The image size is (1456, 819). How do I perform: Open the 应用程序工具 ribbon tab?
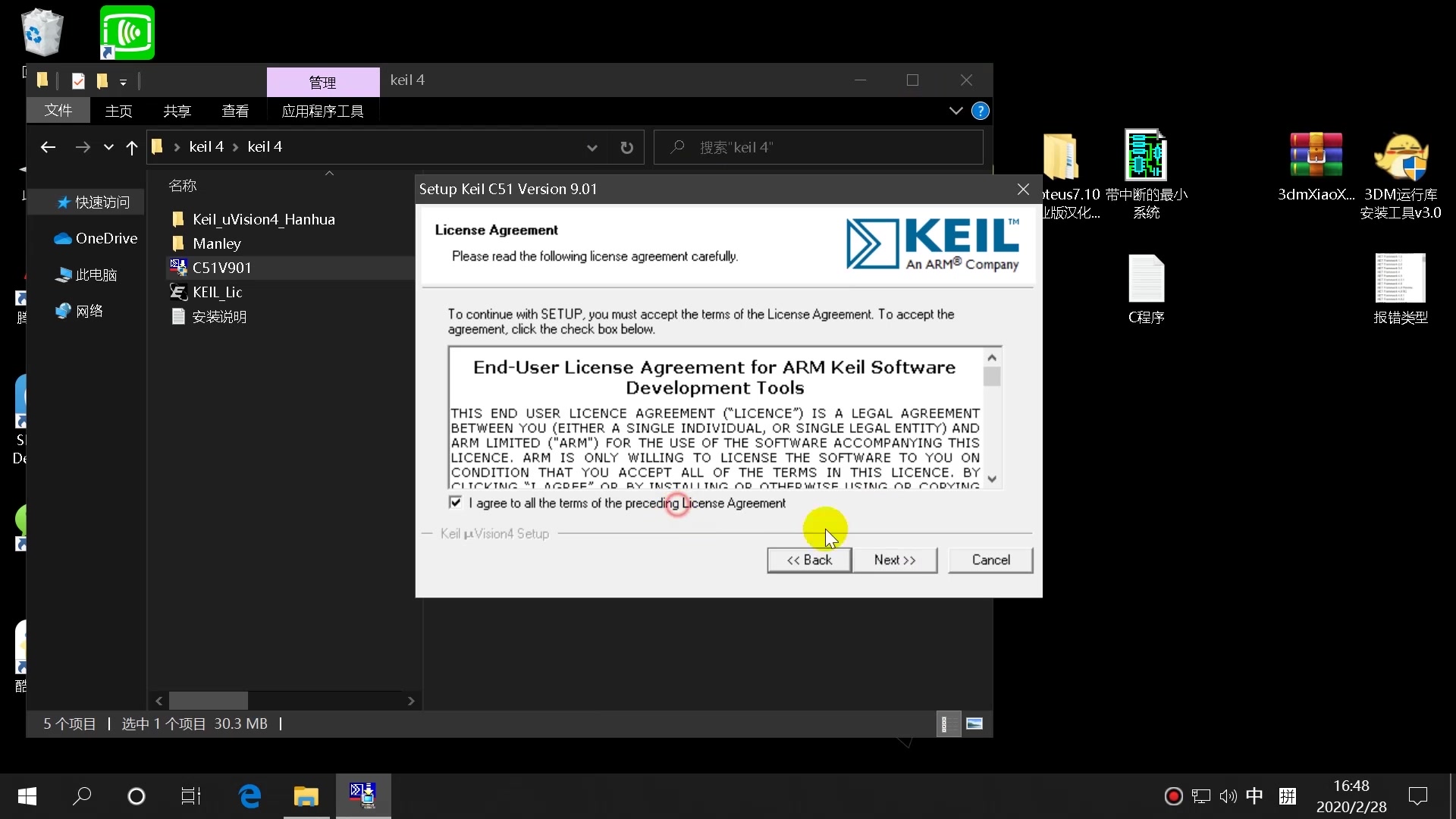(x=322, y=111)
